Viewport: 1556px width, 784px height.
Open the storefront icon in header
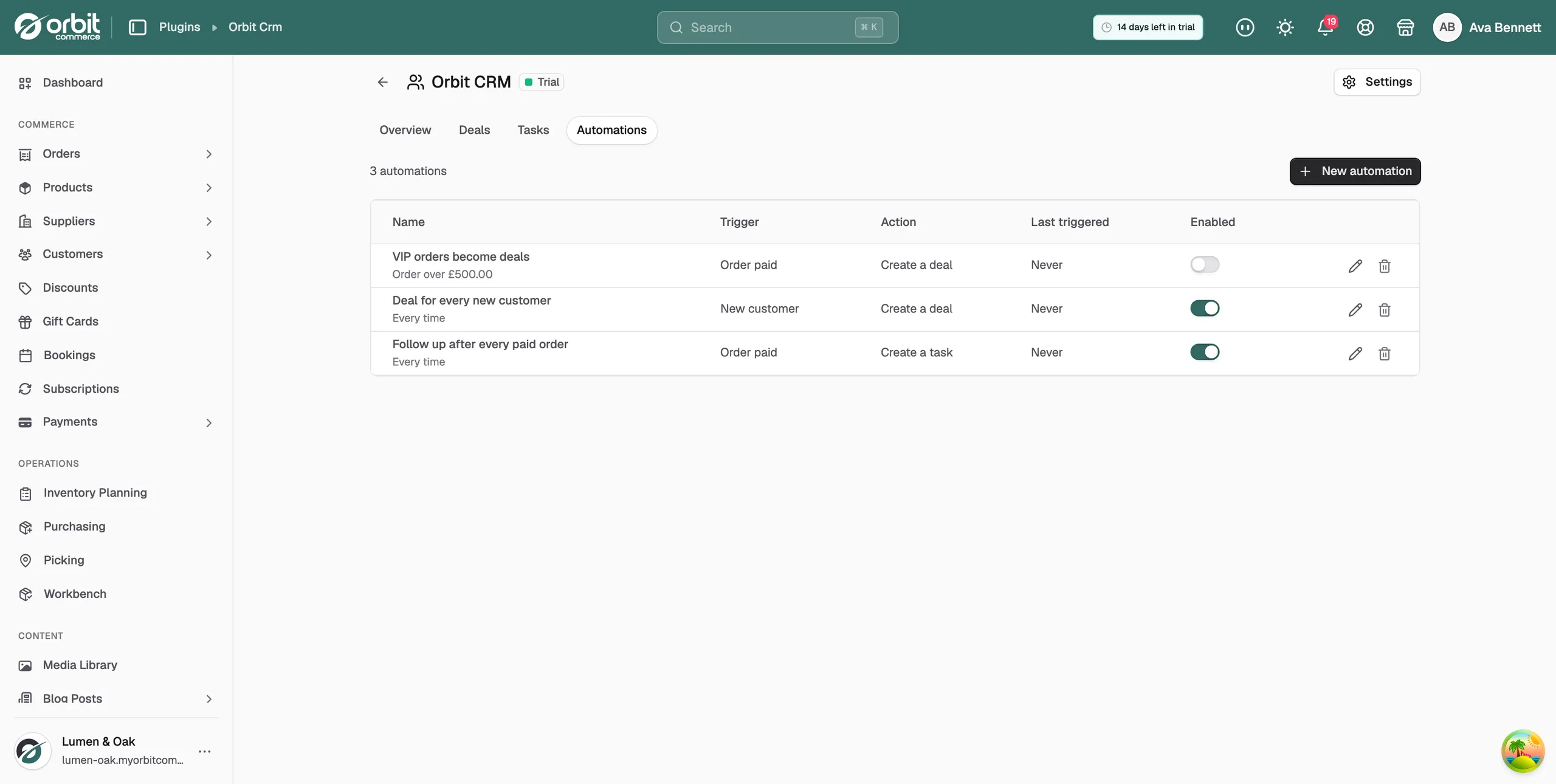pos(1405,27)
